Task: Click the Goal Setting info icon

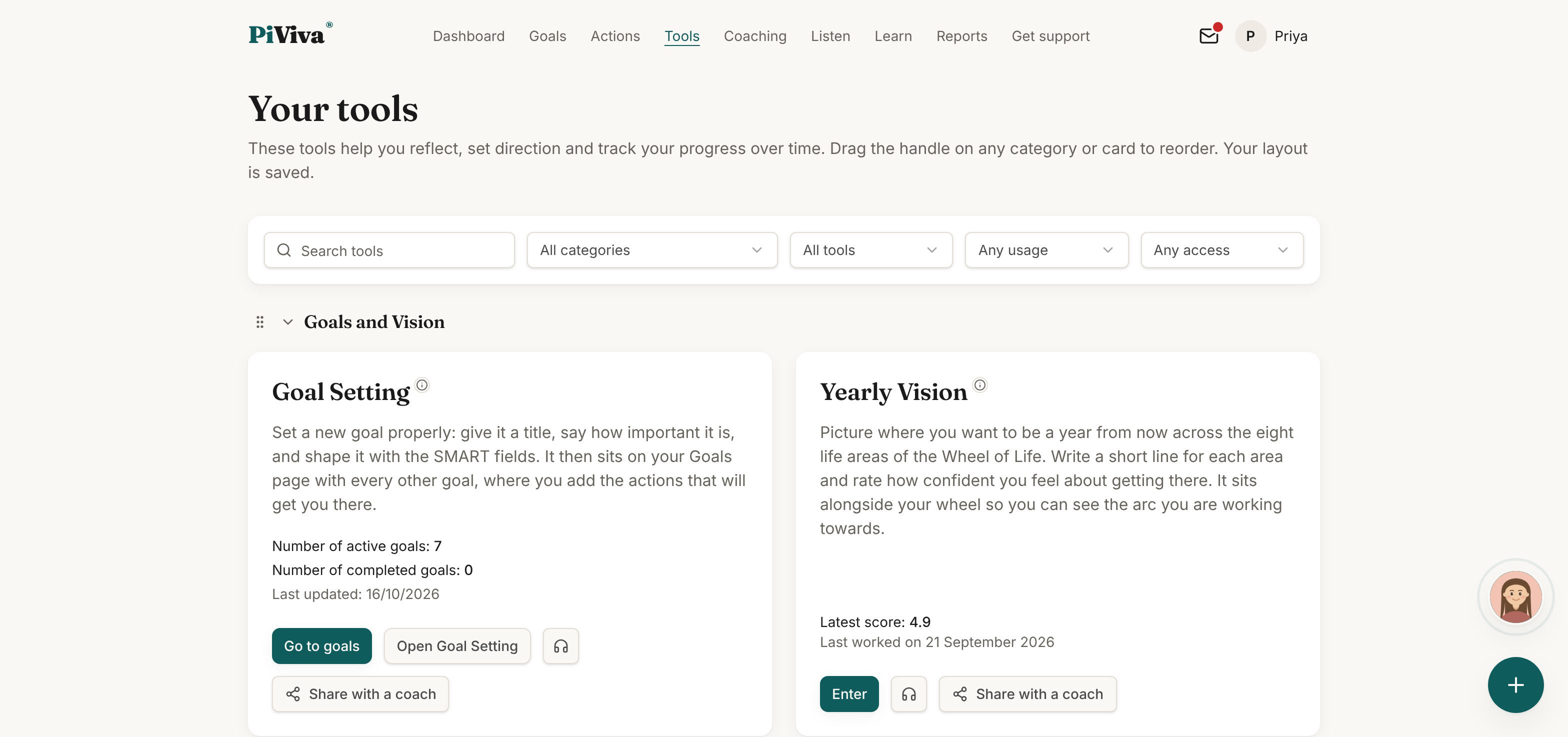Action: click(x=422, y=384)
